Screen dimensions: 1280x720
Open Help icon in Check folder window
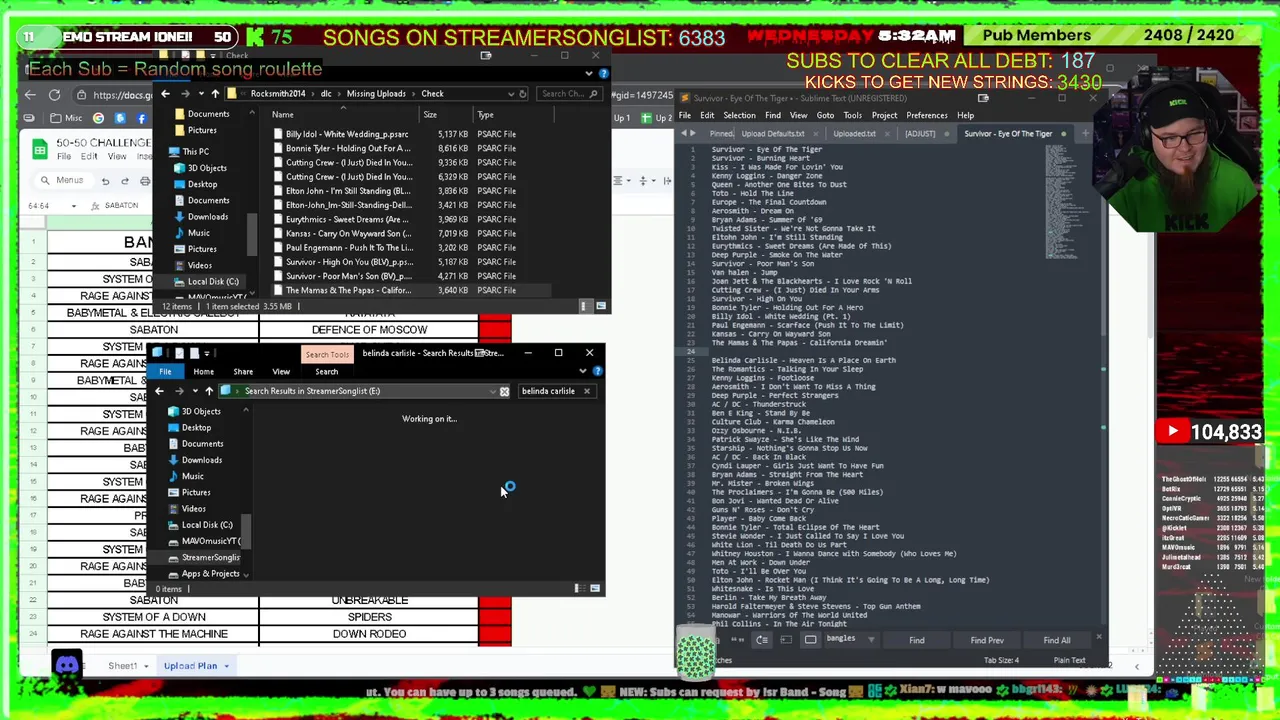click(x=603, y=73)
